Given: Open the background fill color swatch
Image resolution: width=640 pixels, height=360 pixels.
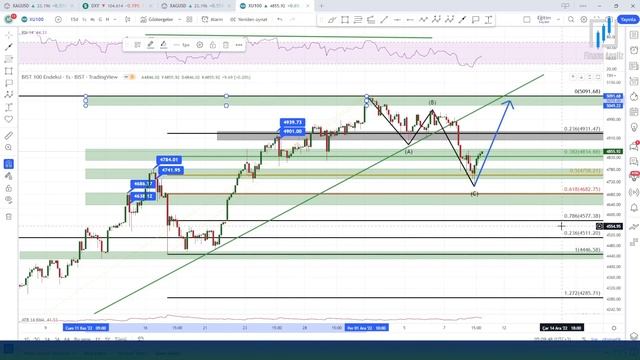Looking at the screenshot, I should click(164, 45).
